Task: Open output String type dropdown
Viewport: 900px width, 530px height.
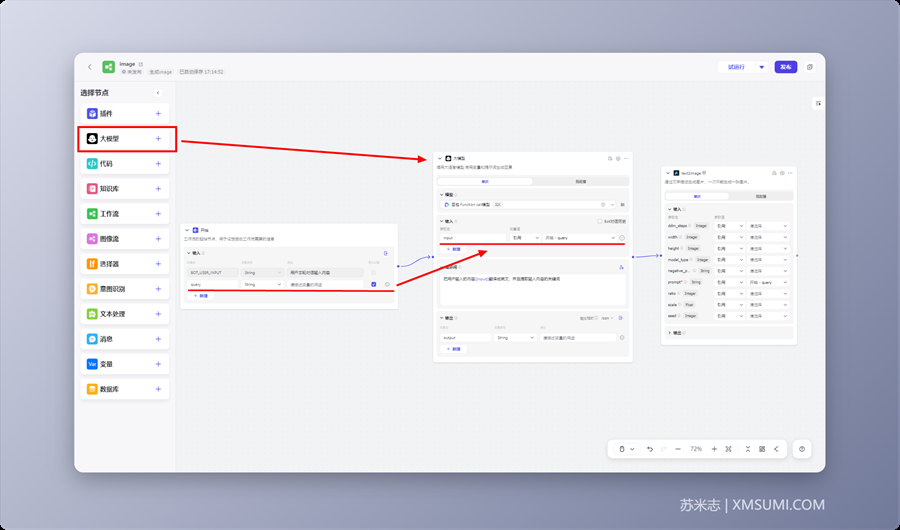Action: point(514,338)
